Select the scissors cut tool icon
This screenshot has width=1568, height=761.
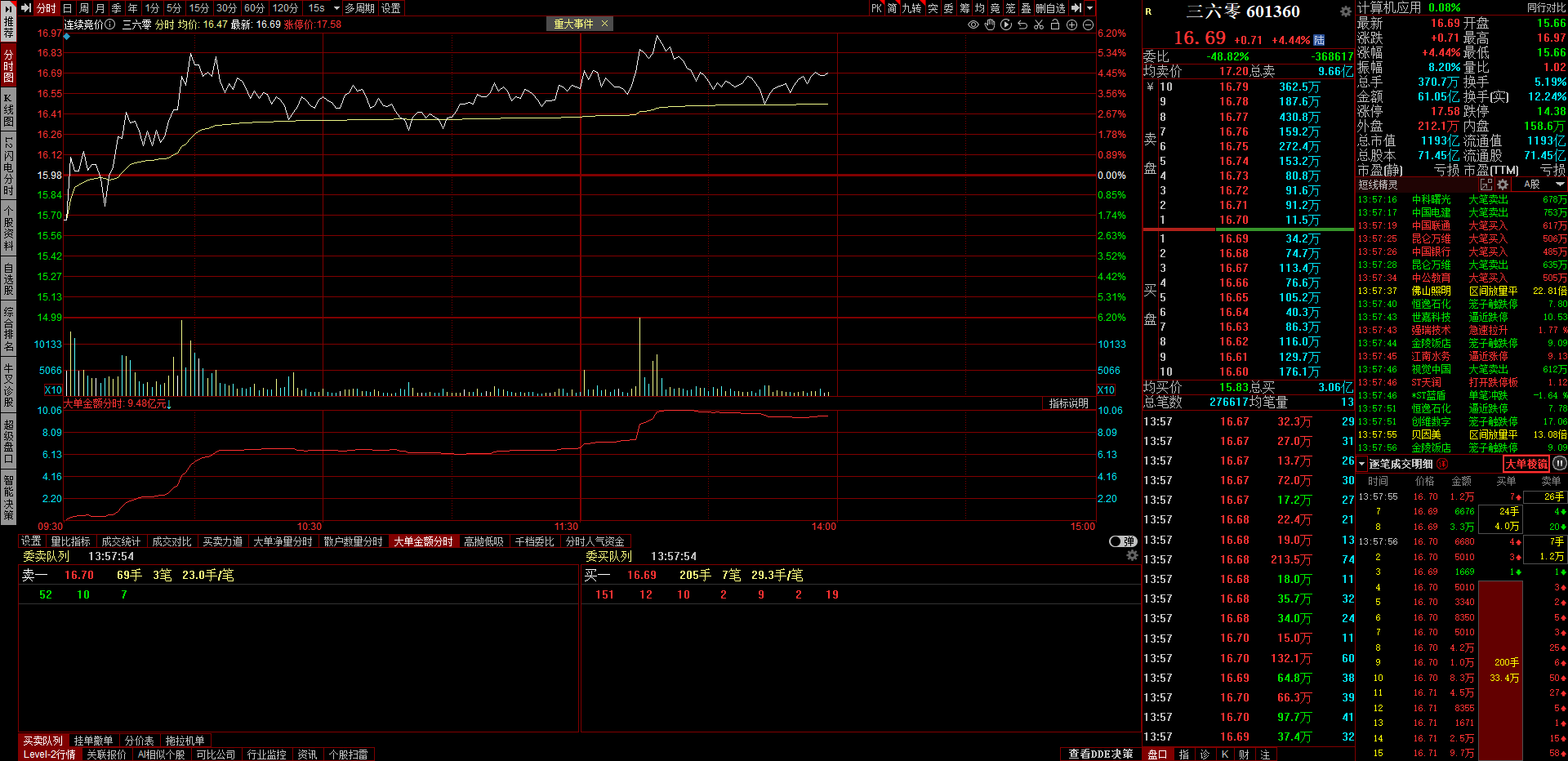point(1039,24)
